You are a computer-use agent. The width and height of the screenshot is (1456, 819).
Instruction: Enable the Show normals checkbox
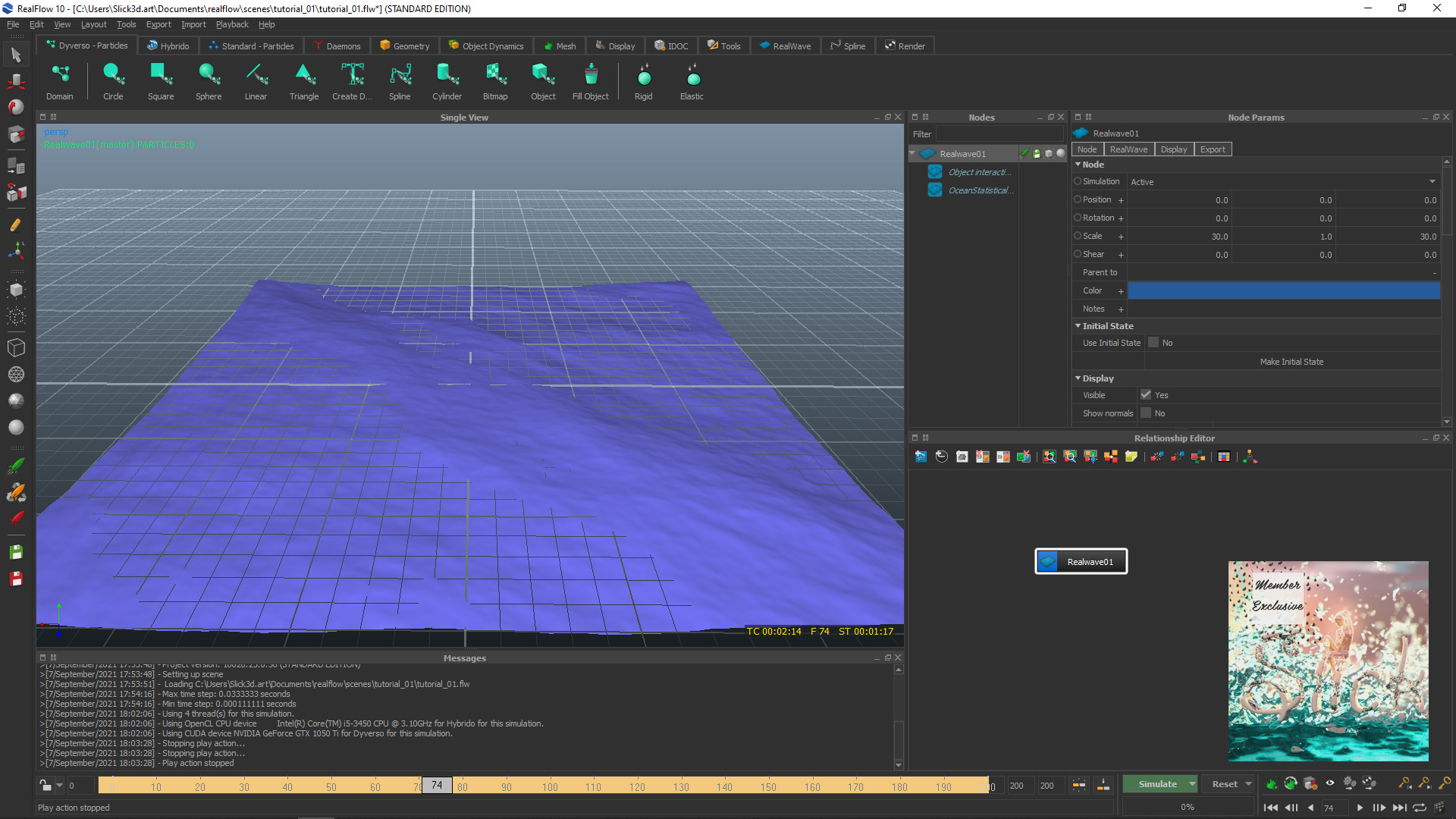tap(1146, 413)
